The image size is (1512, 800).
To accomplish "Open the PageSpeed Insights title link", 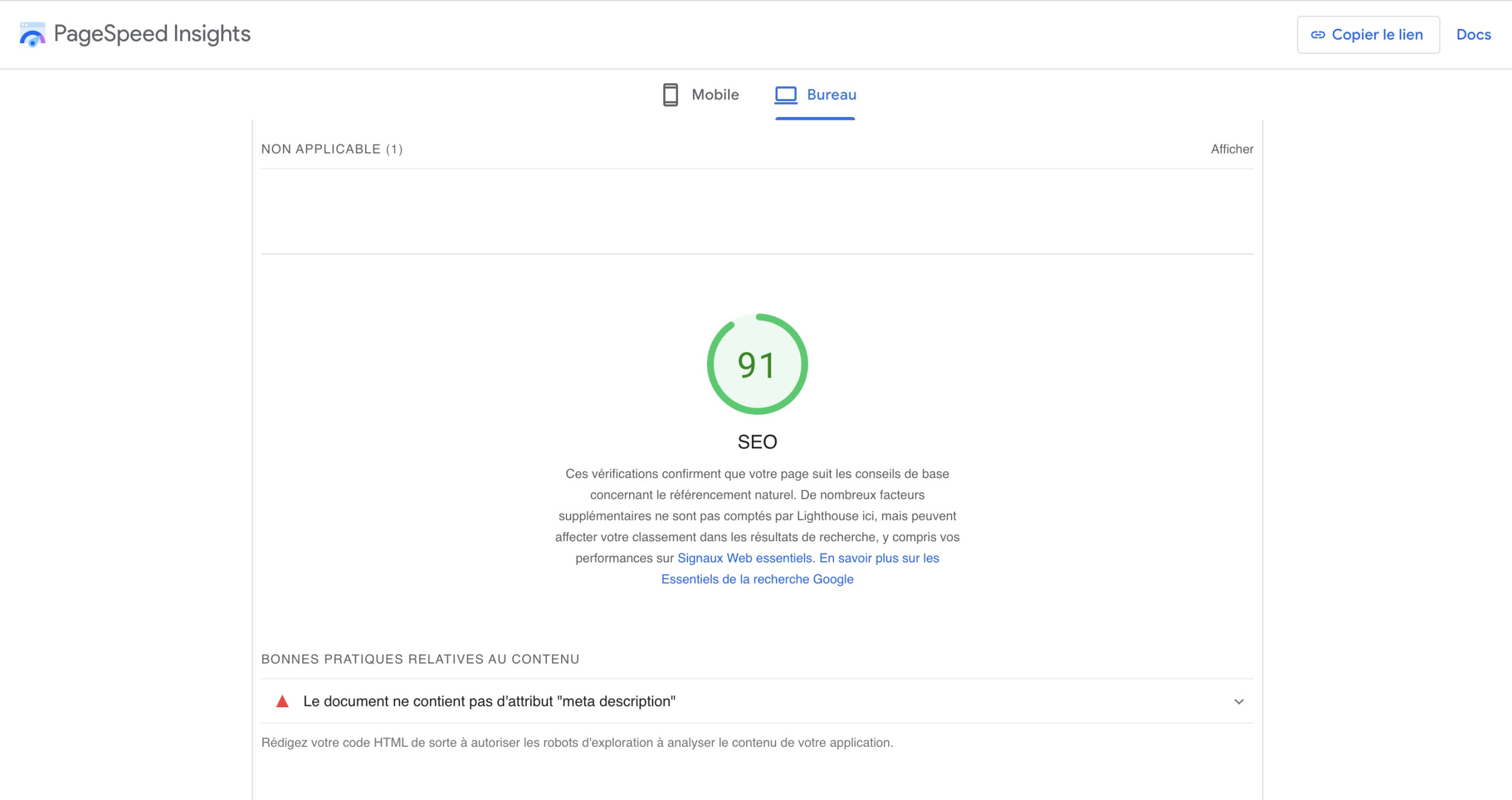I will coord(152,34).
